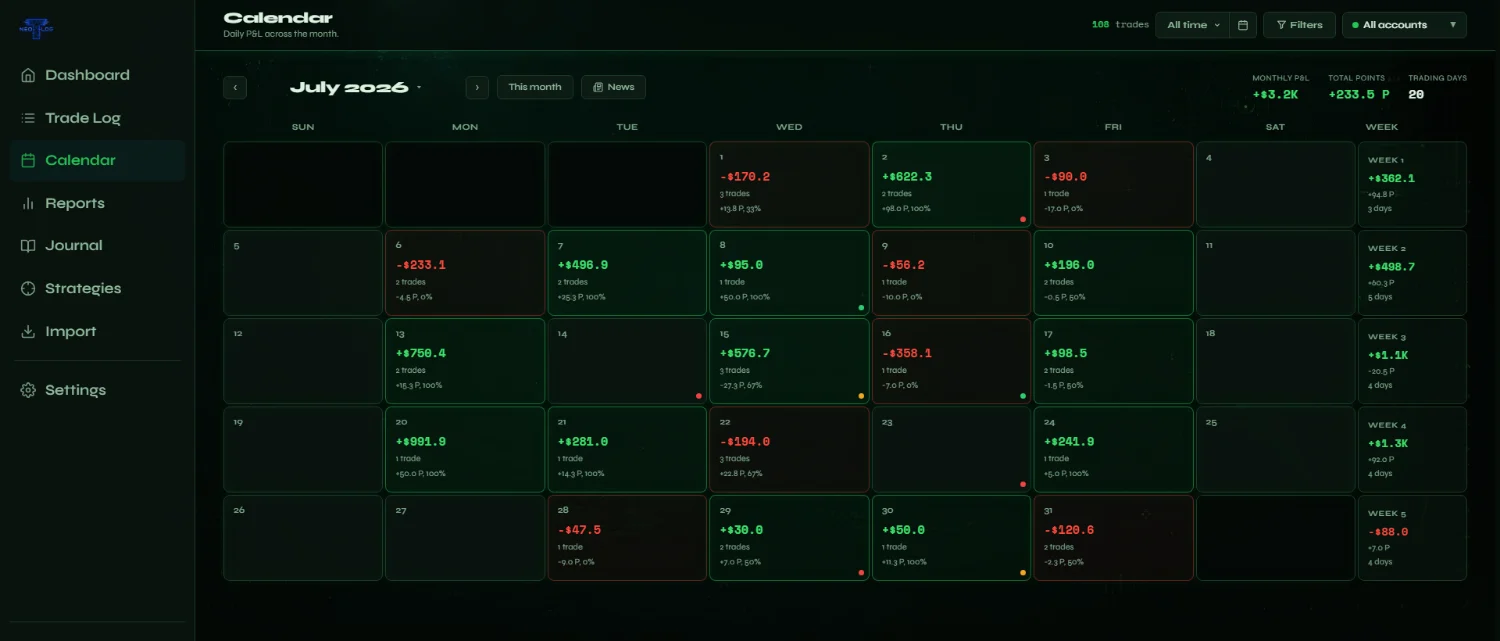1500x641 pixels.
Task: Click the News button
Action: (613, 87)
